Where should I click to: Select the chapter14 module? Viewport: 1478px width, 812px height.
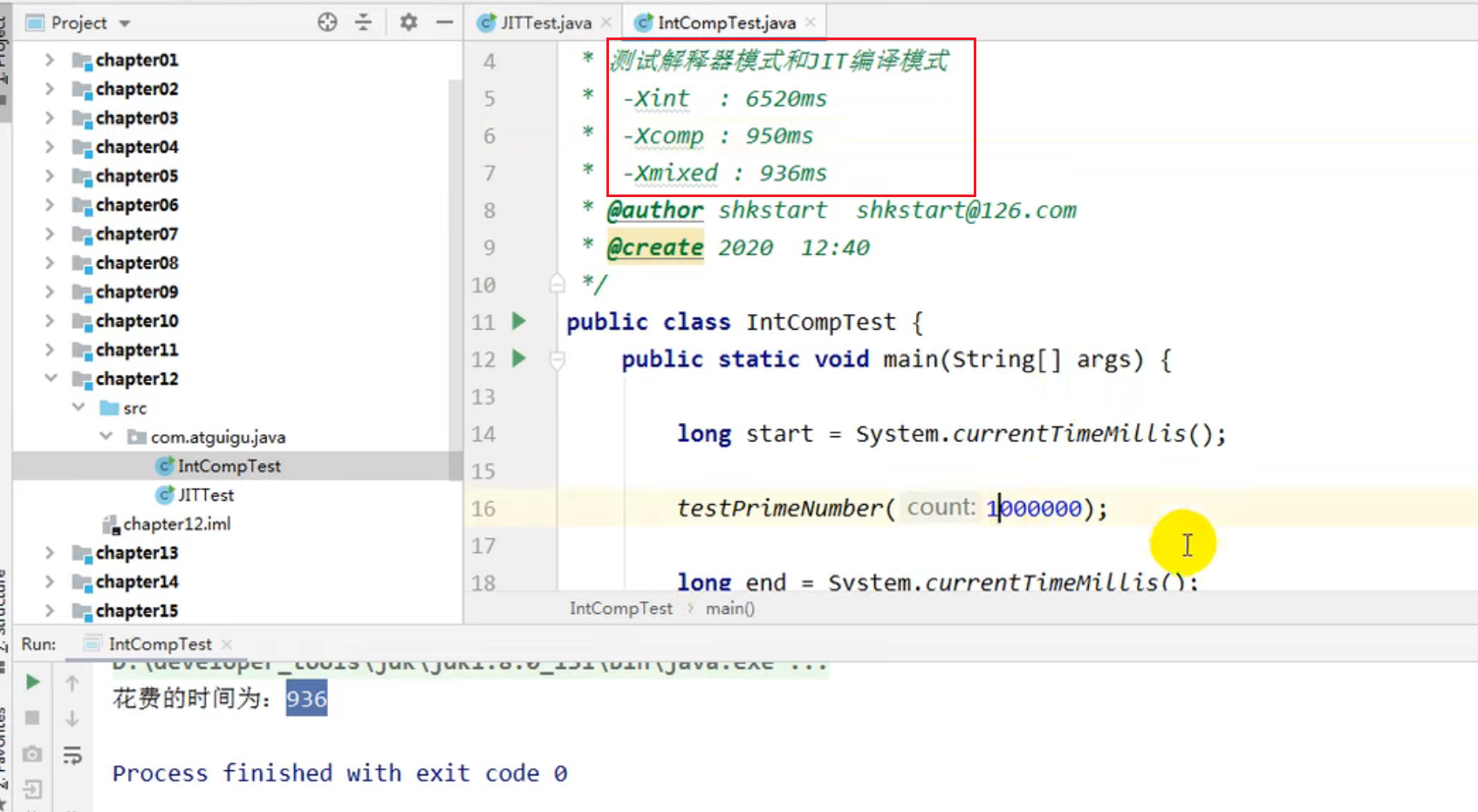click(136, 582)
